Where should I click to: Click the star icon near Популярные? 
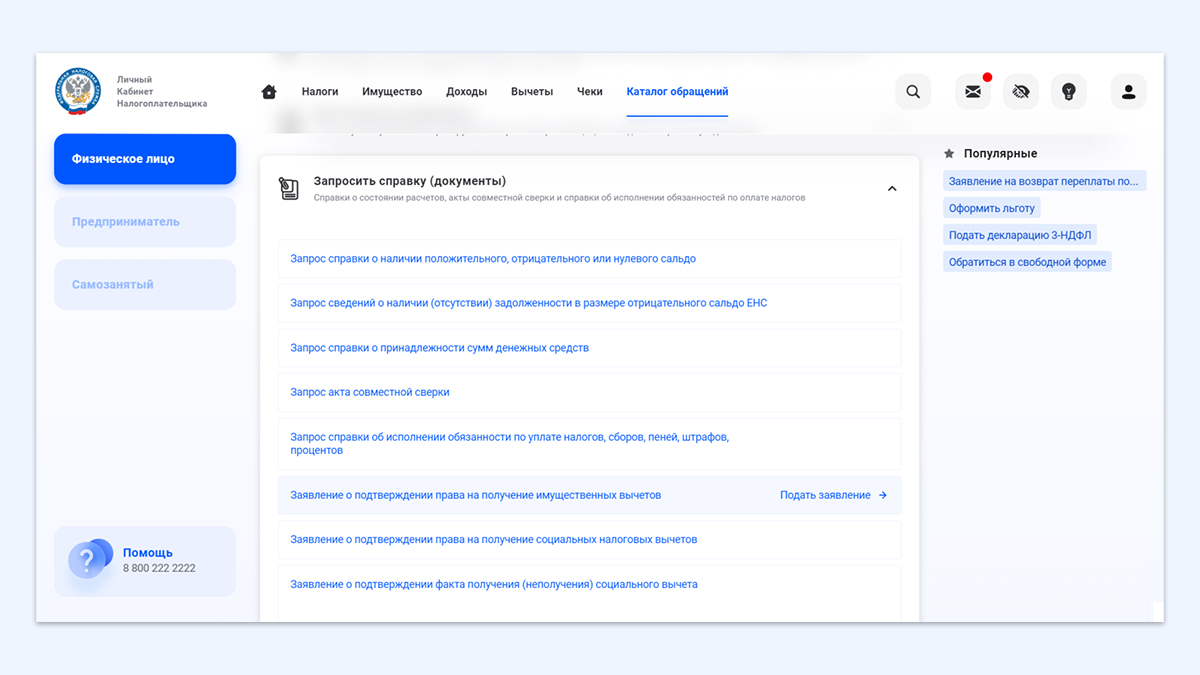click(x=949, y=154)
